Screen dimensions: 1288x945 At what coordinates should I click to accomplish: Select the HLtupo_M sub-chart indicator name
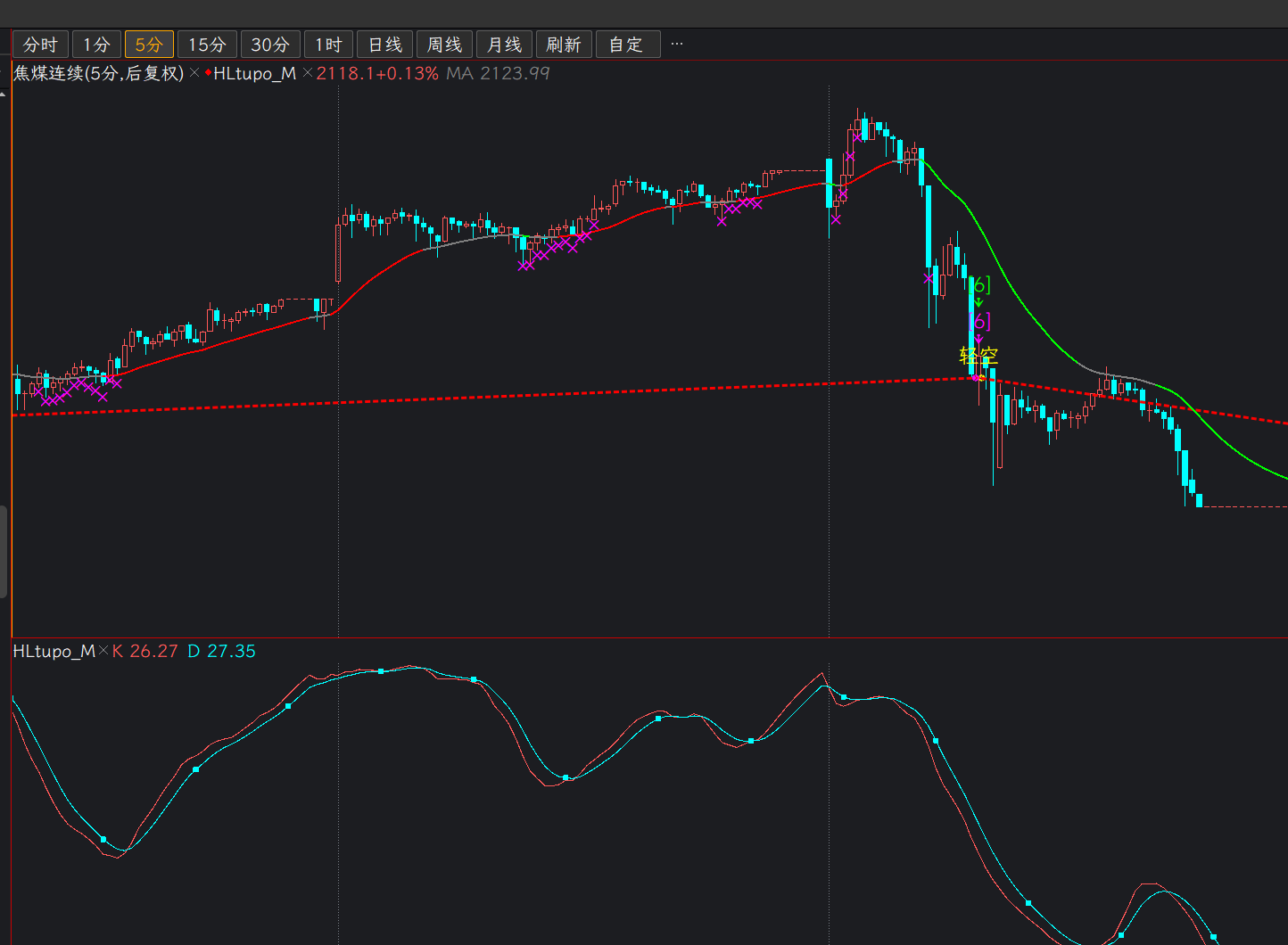tap(54, 652)
